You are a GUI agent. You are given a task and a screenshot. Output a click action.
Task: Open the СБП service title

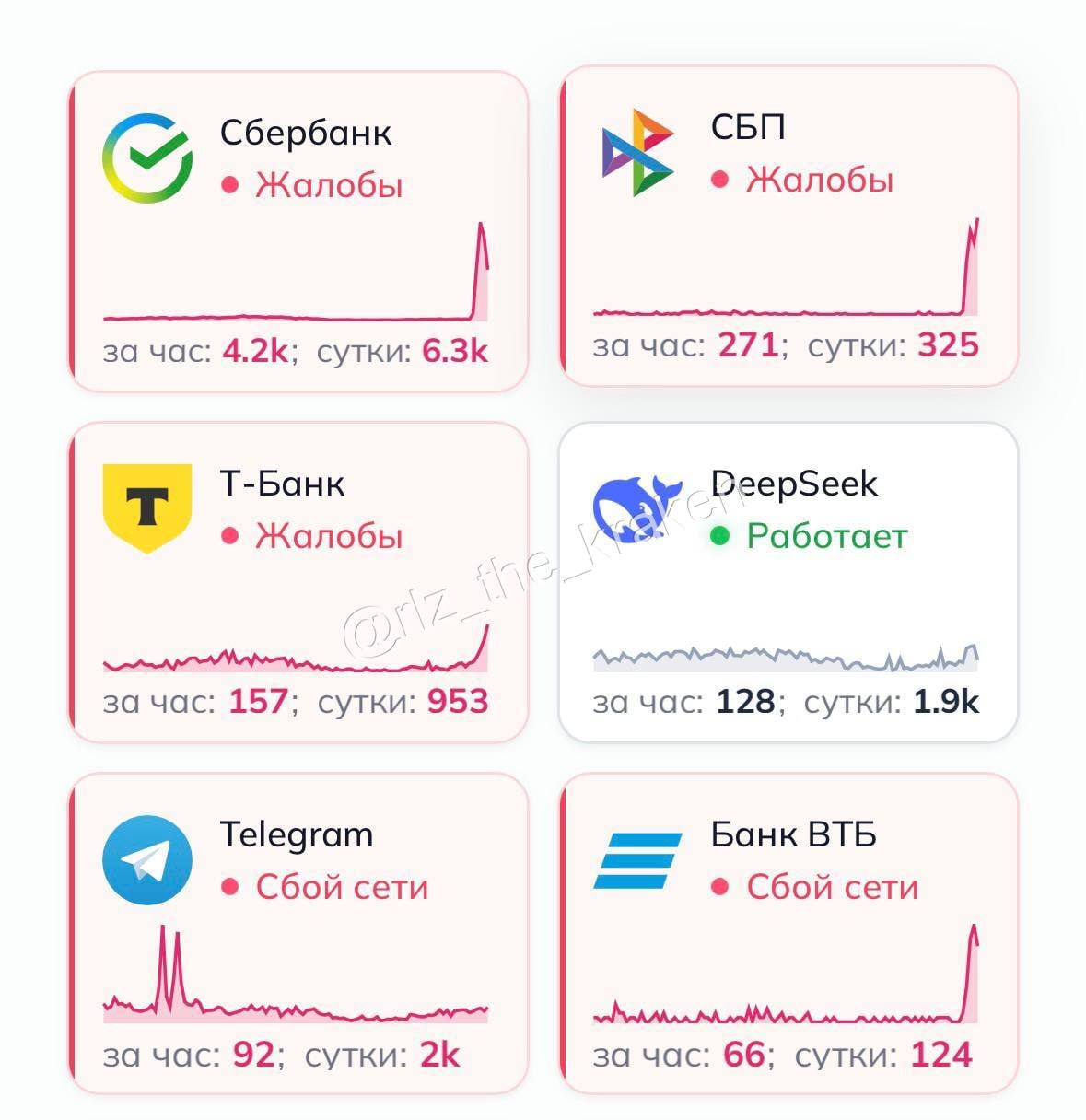(x=748, y=127)
